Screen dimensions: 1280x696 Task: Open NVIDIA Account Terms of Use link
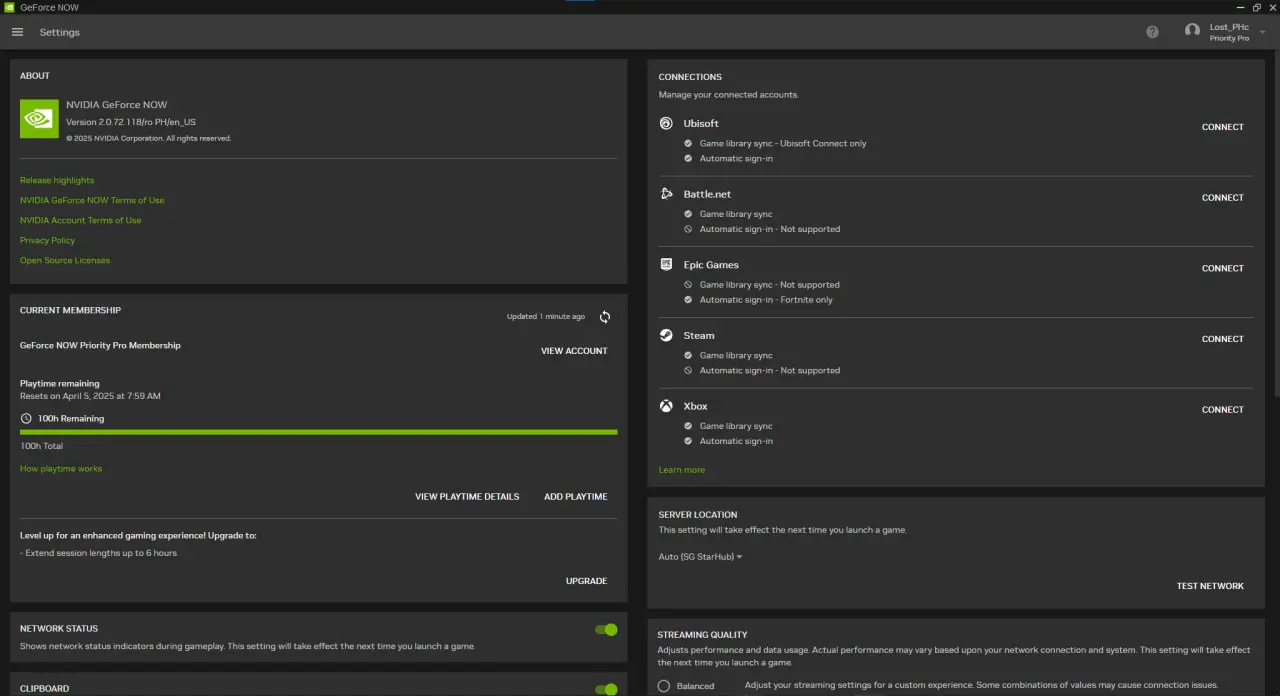tap(81, 220)
